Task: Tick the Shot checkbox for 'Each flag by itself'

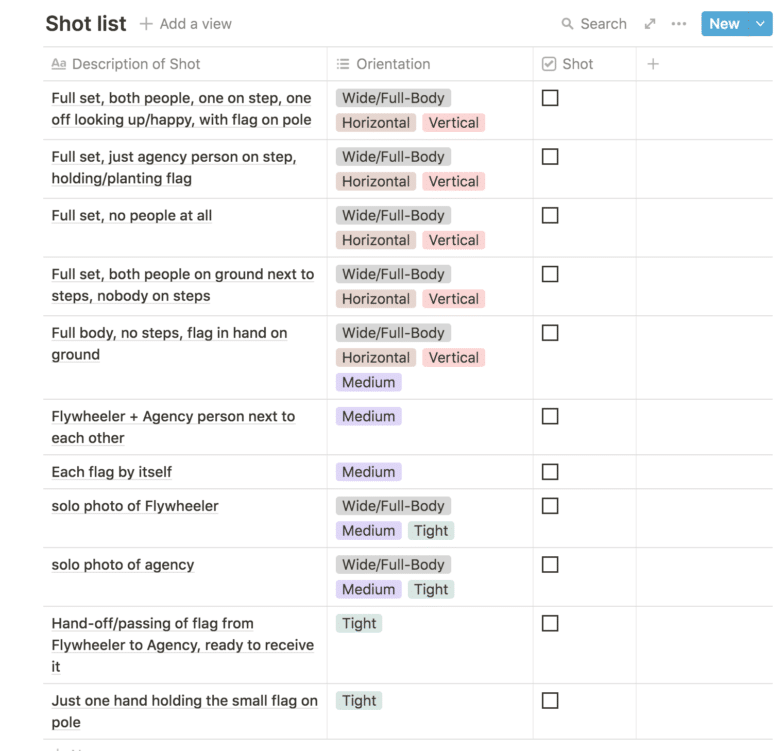Action: (x=550, y=472)
